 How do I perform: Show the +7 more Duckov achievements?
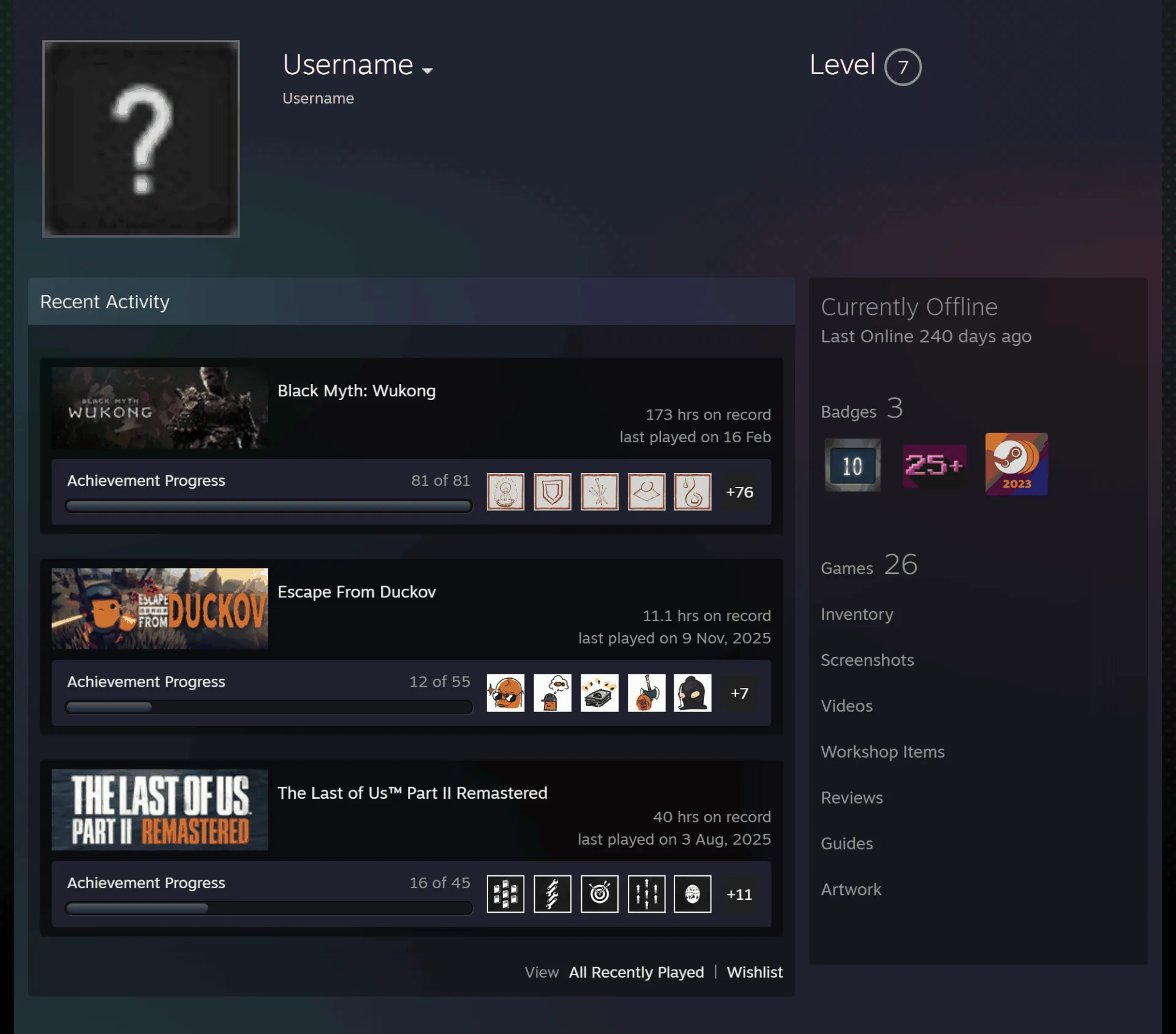coord(739,693)
